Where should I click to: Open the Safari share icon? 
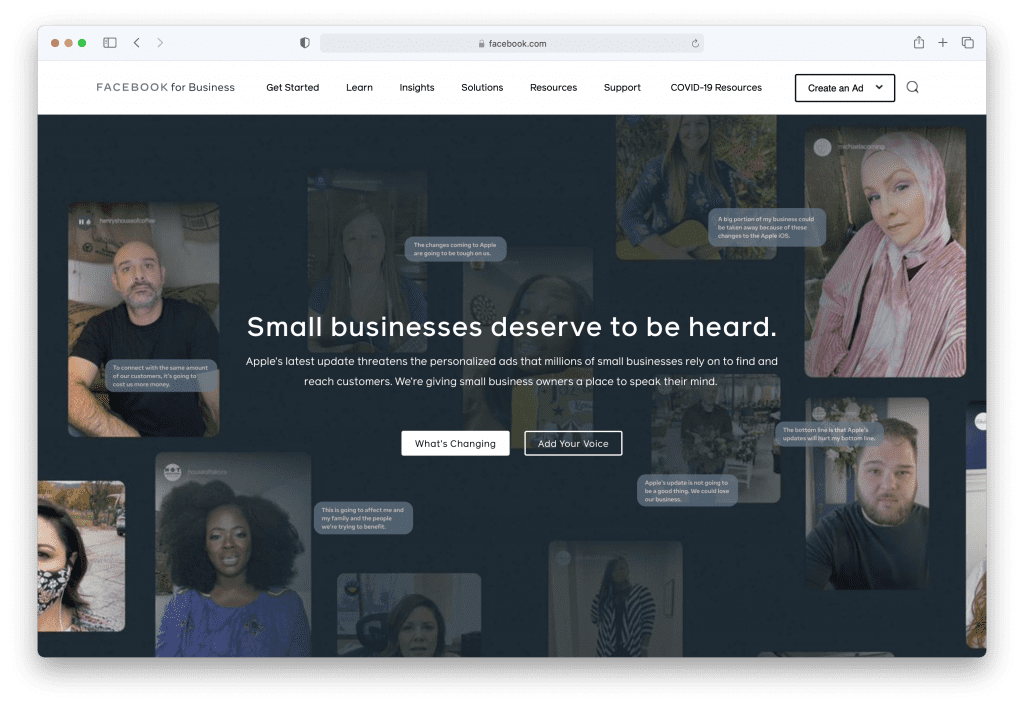[919, 42]
